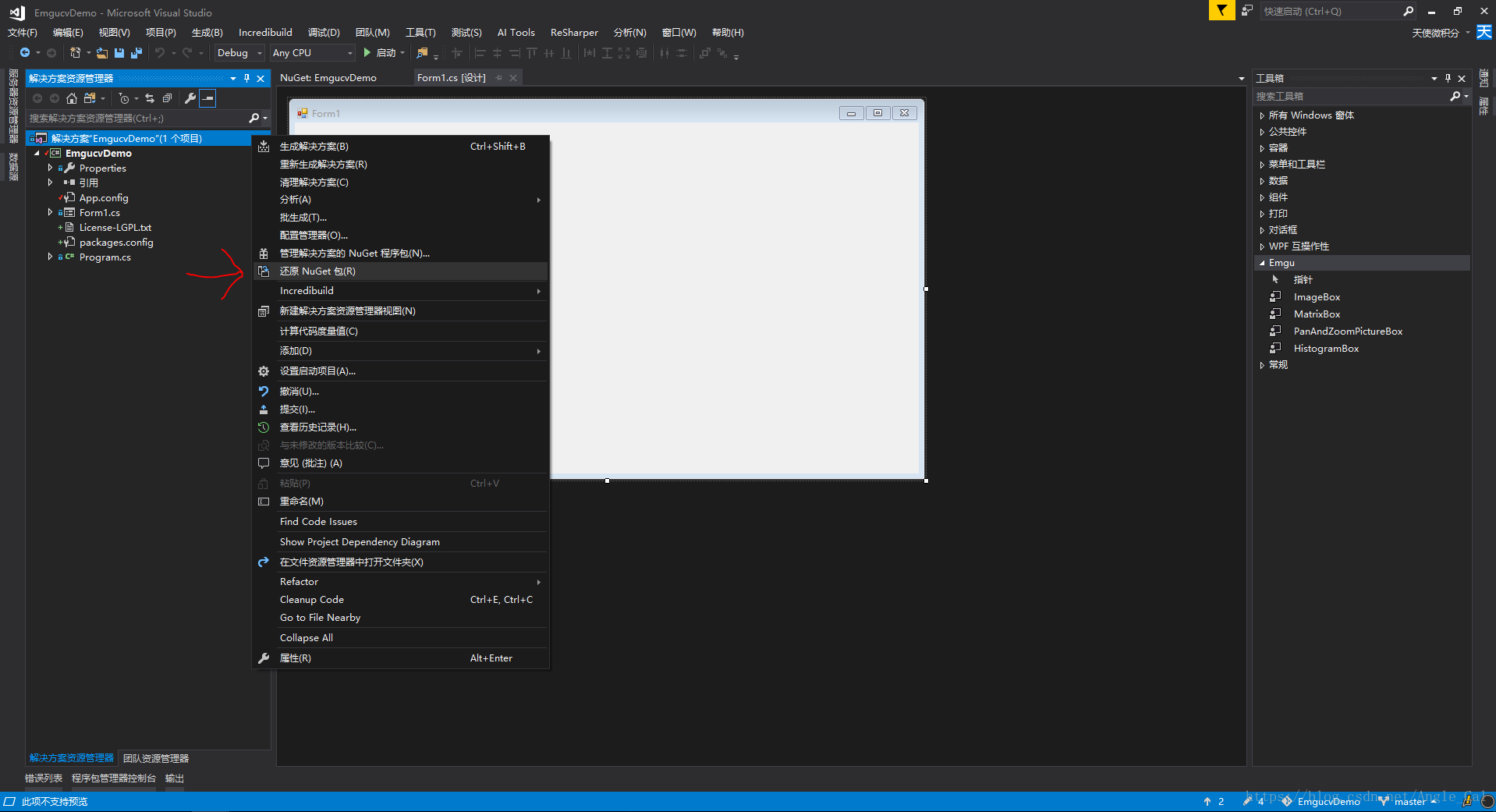
Task: Click the green Start debugging arrow
Action: (367, 52)
